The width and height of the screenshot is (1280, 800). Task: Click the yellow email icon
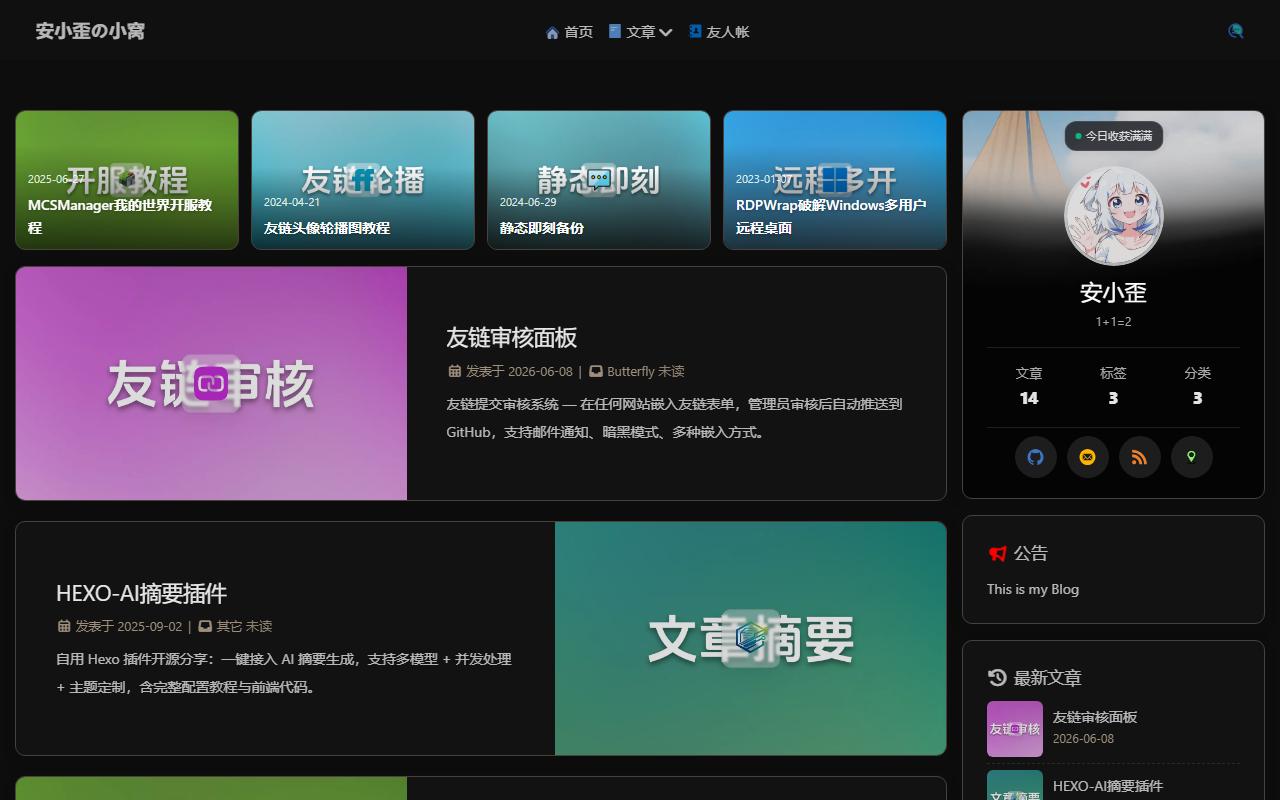tap(1088, 457)
